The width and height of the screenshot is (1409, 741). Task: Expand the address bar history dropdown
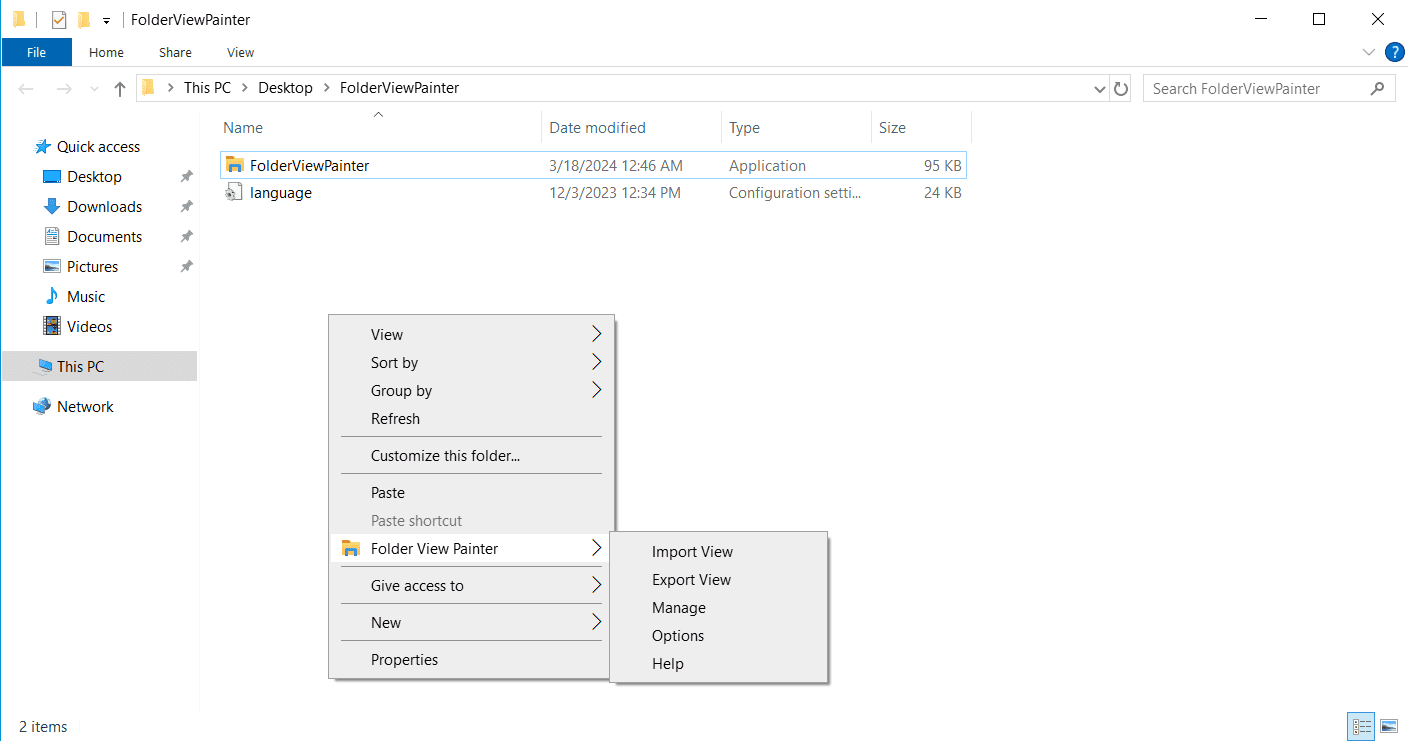click(1101, 89)
